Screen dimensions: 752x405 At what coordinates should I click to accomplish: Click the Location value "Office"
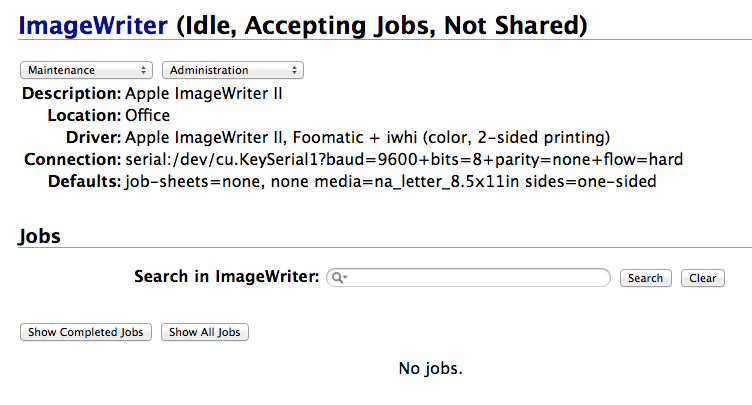(147, 116)
